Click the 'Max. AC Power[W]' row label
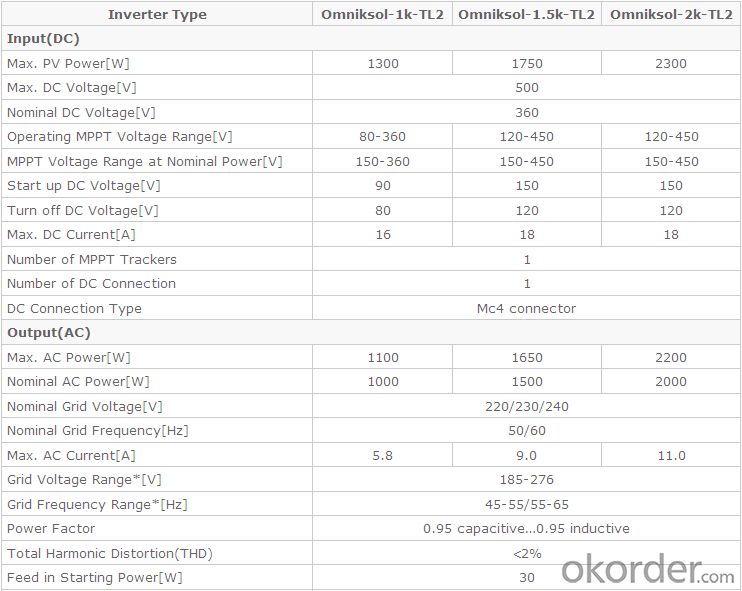This screenshot has height=591, width=742. coord(69,357)
